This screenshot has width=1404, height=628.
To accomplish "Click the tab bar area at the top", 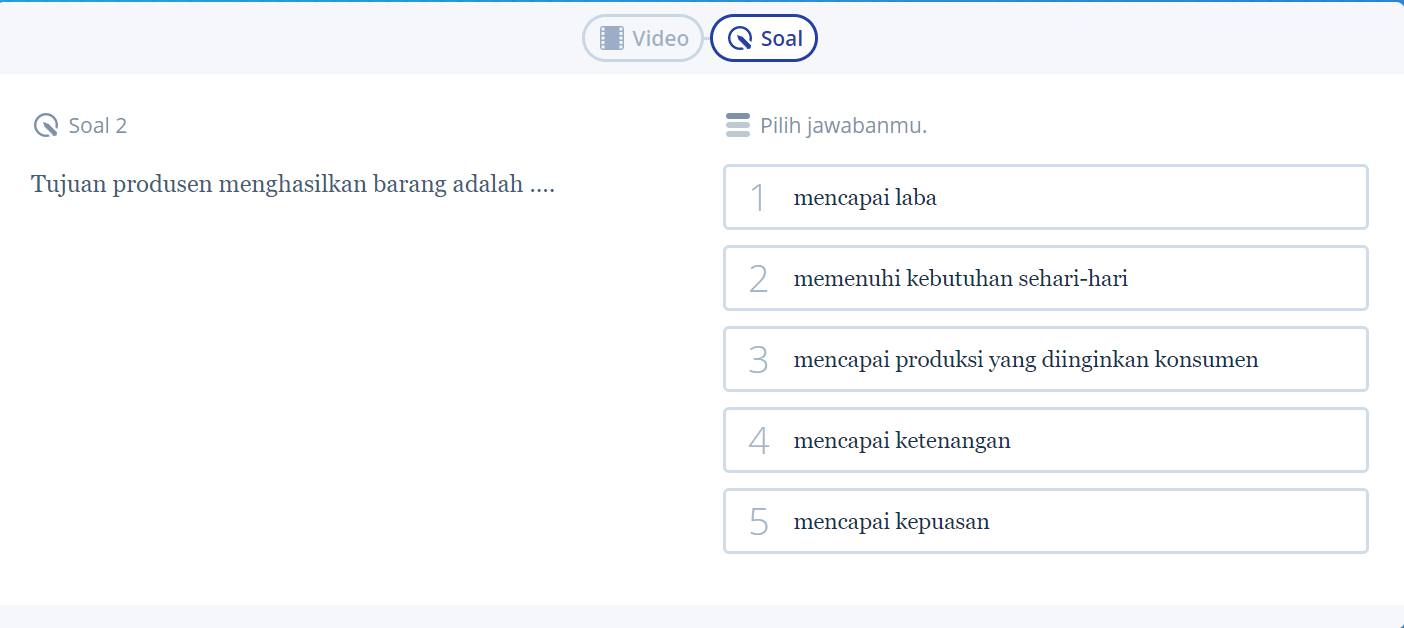I will tap(702, 38).
